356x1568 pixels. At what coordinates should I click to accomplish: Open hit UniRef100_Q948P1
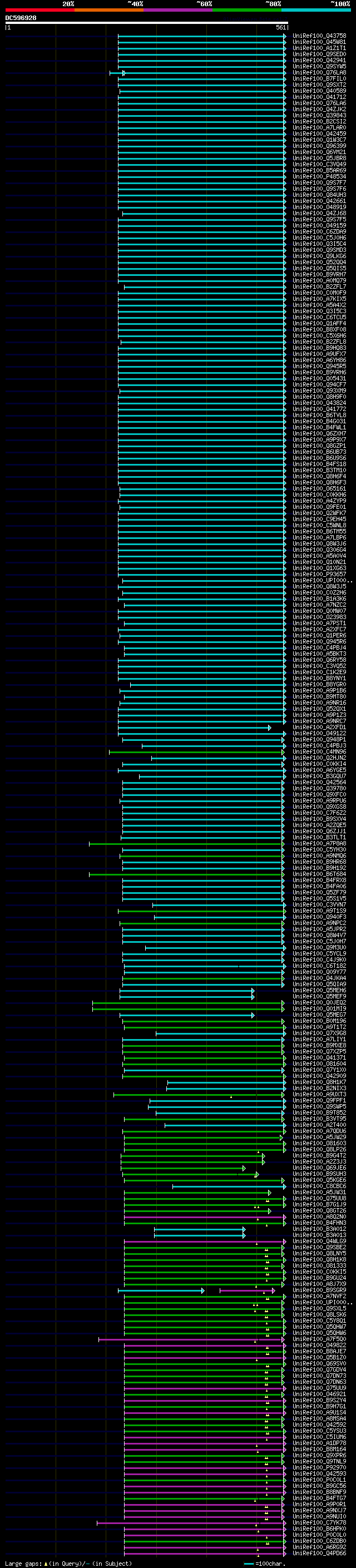(x=319, y=740)
